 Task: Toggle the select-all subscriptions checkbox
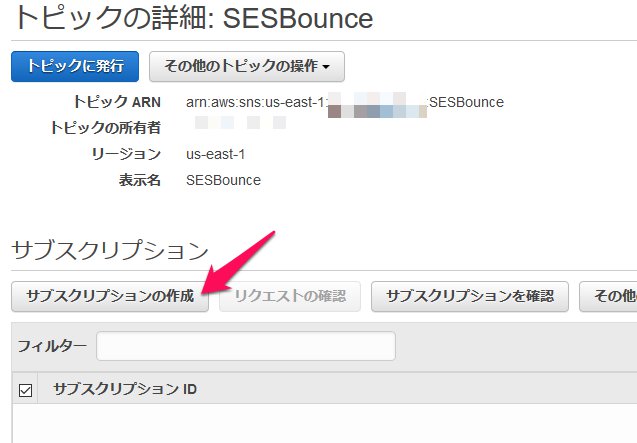click(x=26, y=389)
